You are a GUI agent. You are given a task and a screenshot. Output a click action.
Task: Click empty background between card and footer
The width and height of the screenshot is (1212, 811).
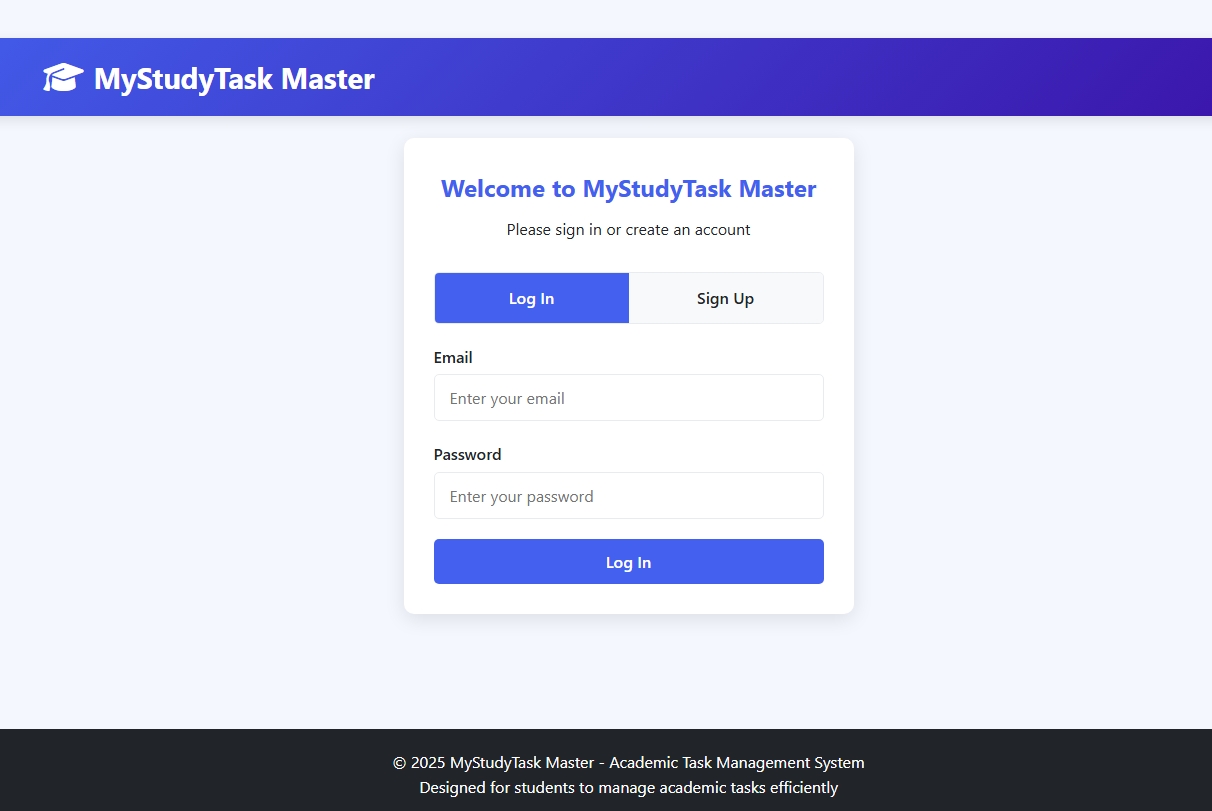[x=628, y=670]
